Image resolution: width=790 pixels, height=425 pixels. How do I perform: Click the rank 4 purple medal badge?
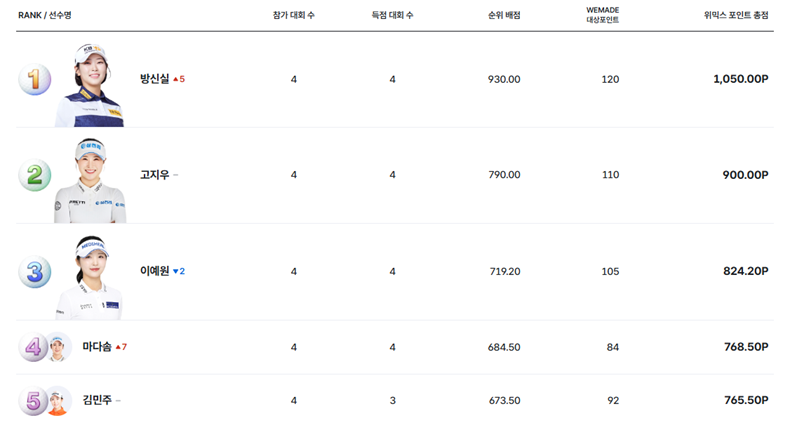coord(33,347)
